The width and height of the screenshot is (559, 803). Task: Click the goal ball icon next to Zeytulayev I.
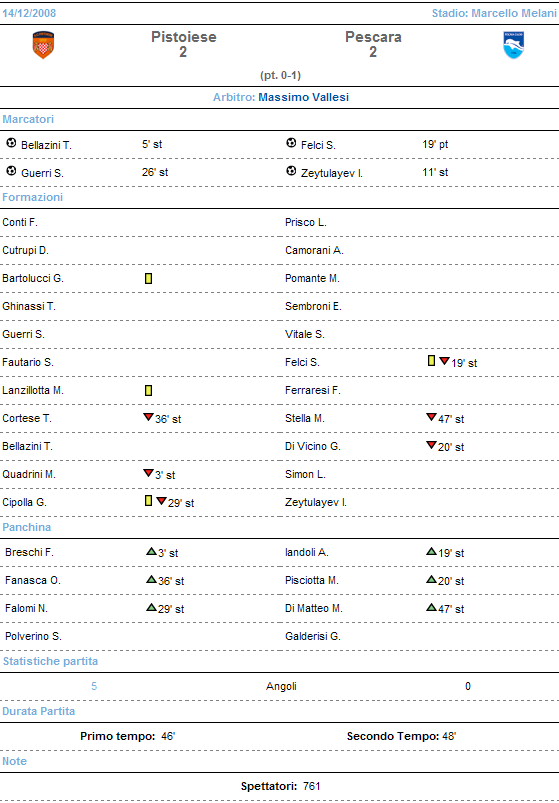(x=291, y=171)
